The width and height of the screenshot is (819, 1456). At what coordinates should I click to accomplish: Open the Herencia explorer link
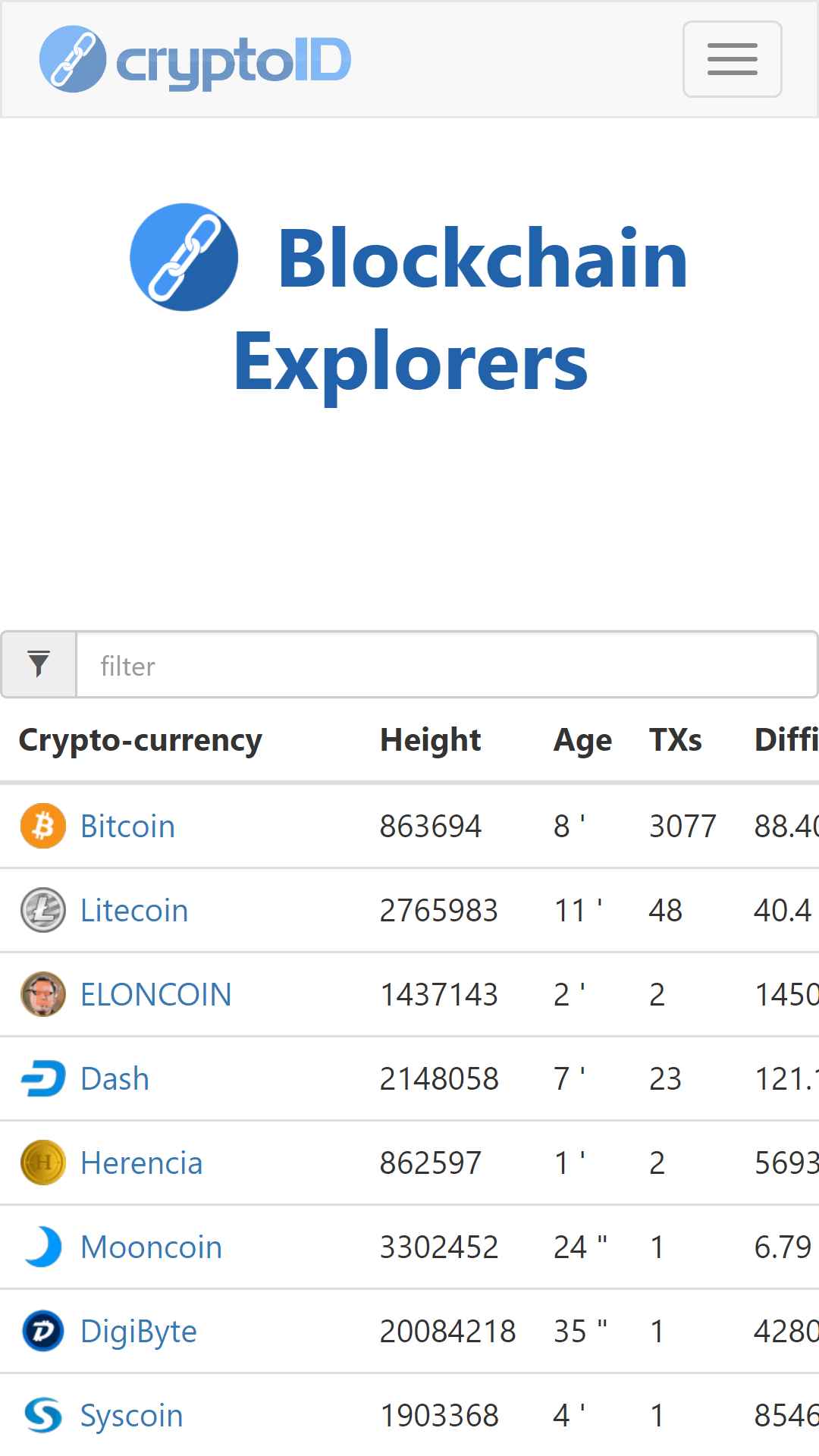141,1163
